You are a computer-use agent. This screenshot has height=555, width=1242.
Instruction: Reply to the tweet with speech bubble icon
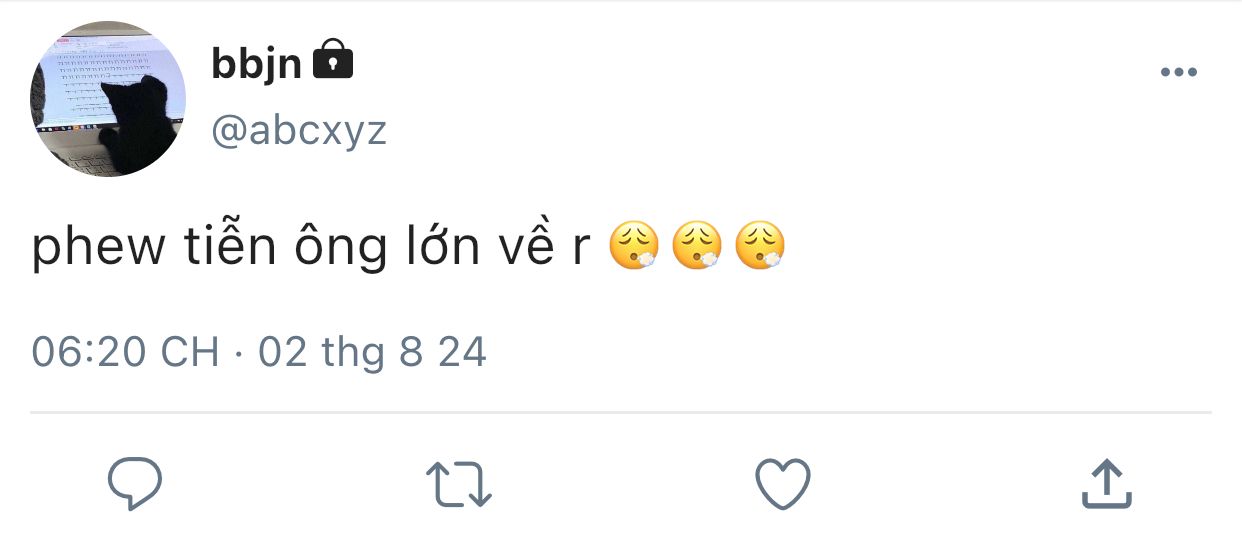click(x=135, y=485)
